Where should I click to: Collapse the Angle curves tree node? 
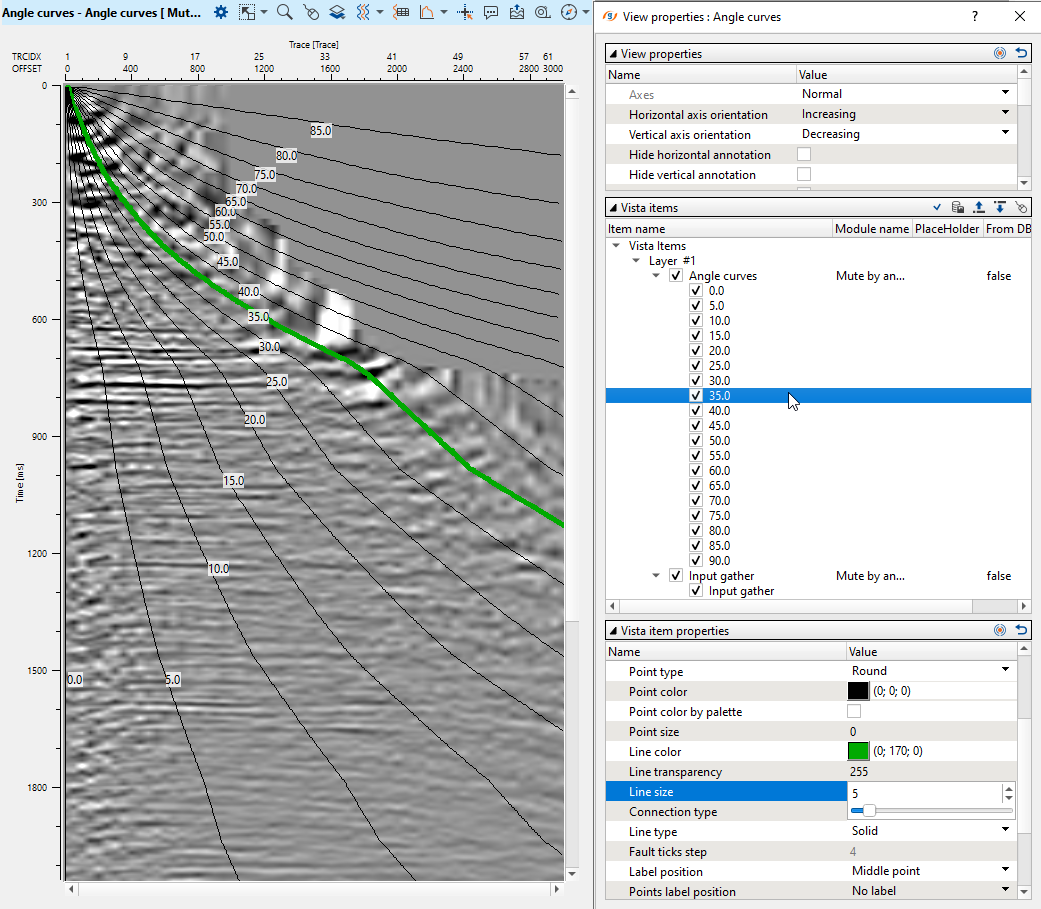656,276
